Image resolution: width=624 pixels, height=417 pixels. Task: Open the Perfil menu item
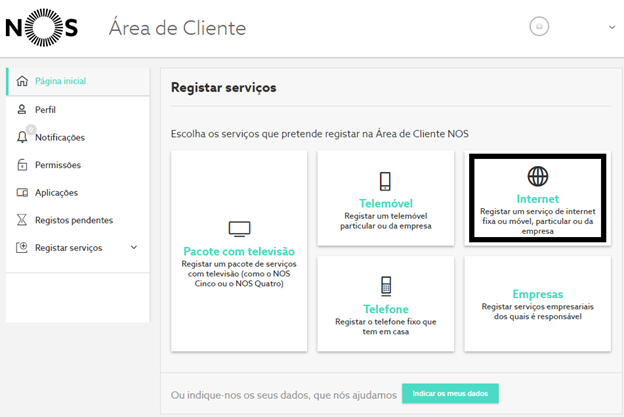45,110
